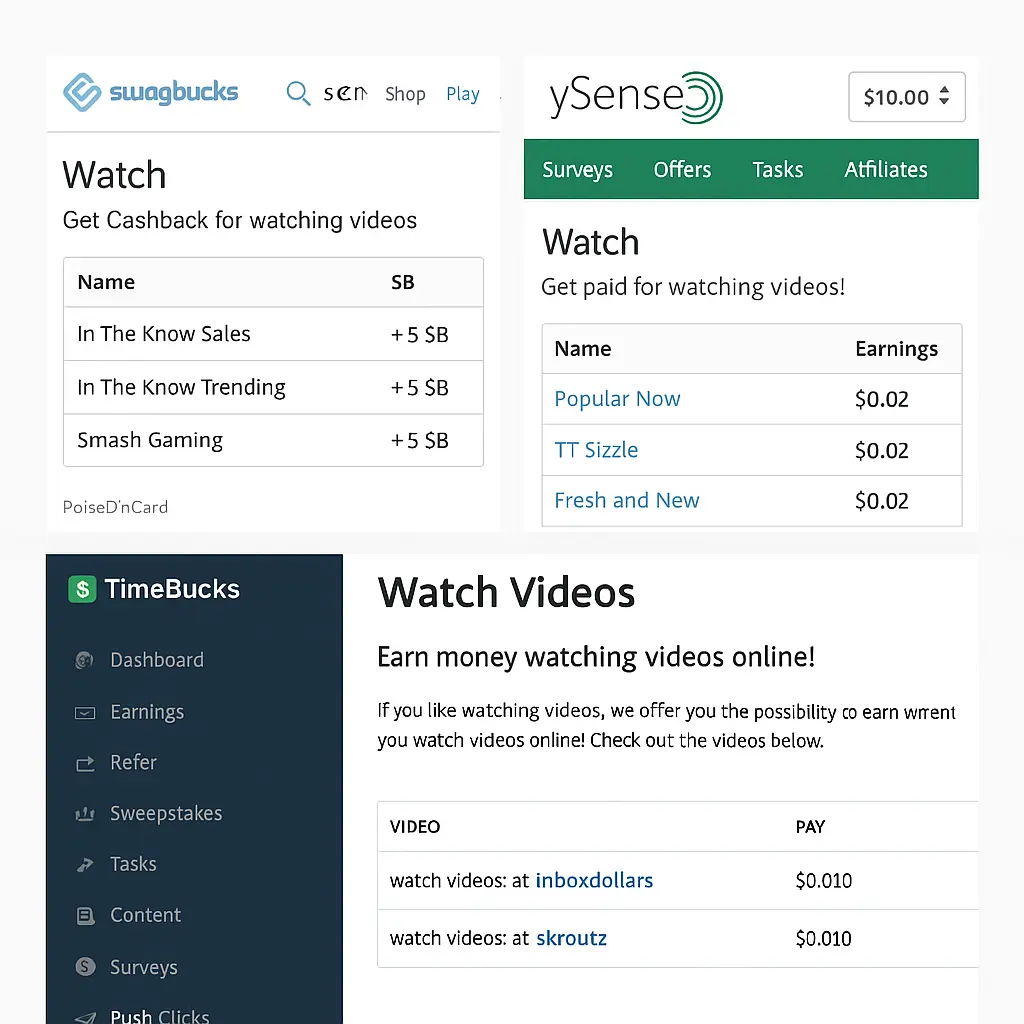The height and width of the screenshot is (1024, 1024).
Task: Switch to the Offers tab in ySense
Action: point(682,170)
